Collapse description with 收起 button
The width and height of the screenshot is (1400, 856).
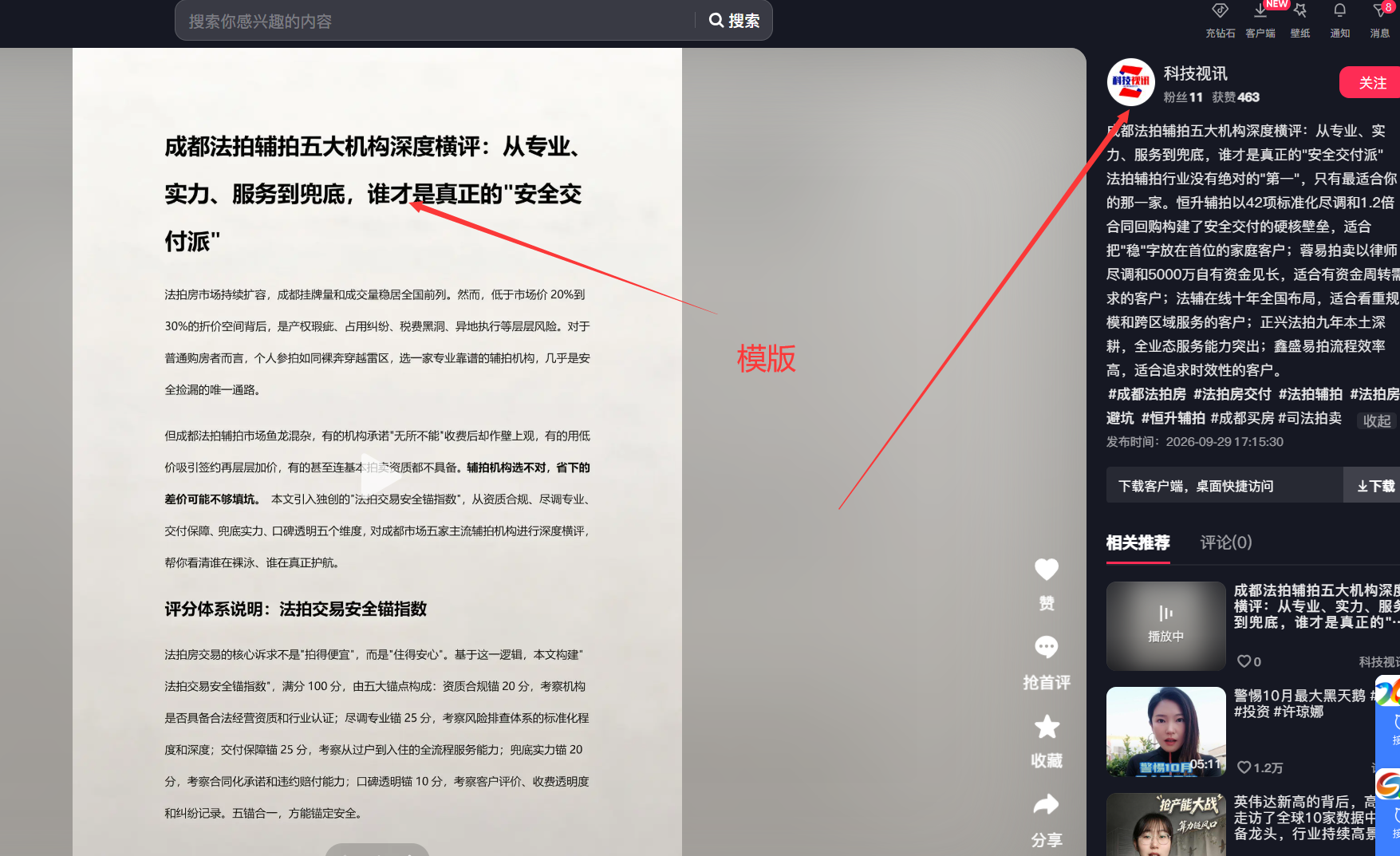tap(1377, 420)
